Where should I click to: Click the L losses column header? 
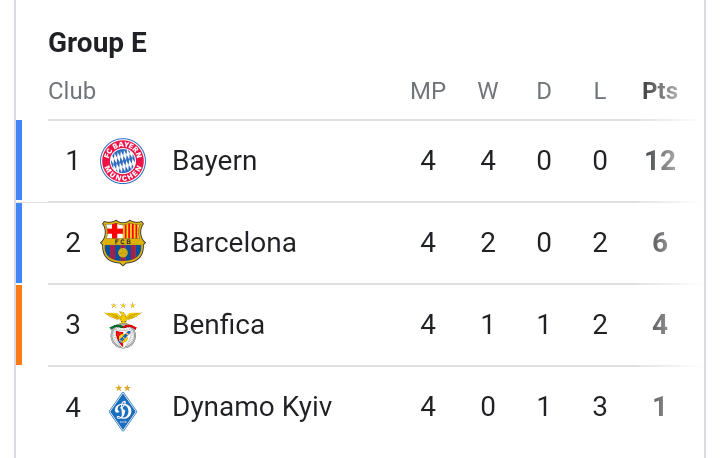click(600, 91)
